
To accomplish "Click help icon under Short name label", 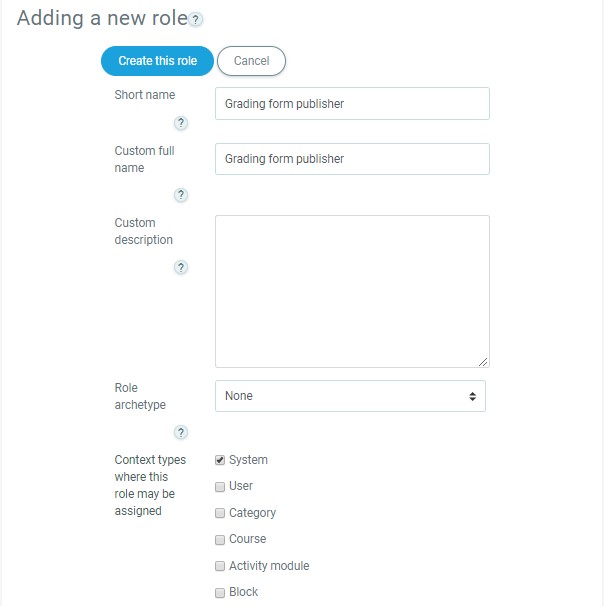I will (181, 123).
